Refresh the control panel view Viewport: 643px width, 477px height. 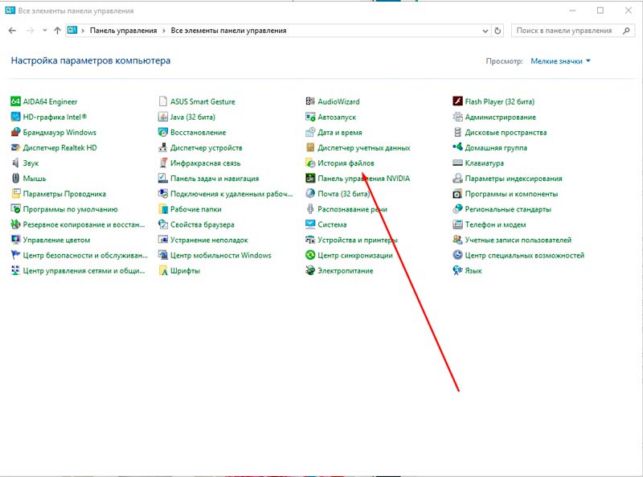[x=497, y=31]
